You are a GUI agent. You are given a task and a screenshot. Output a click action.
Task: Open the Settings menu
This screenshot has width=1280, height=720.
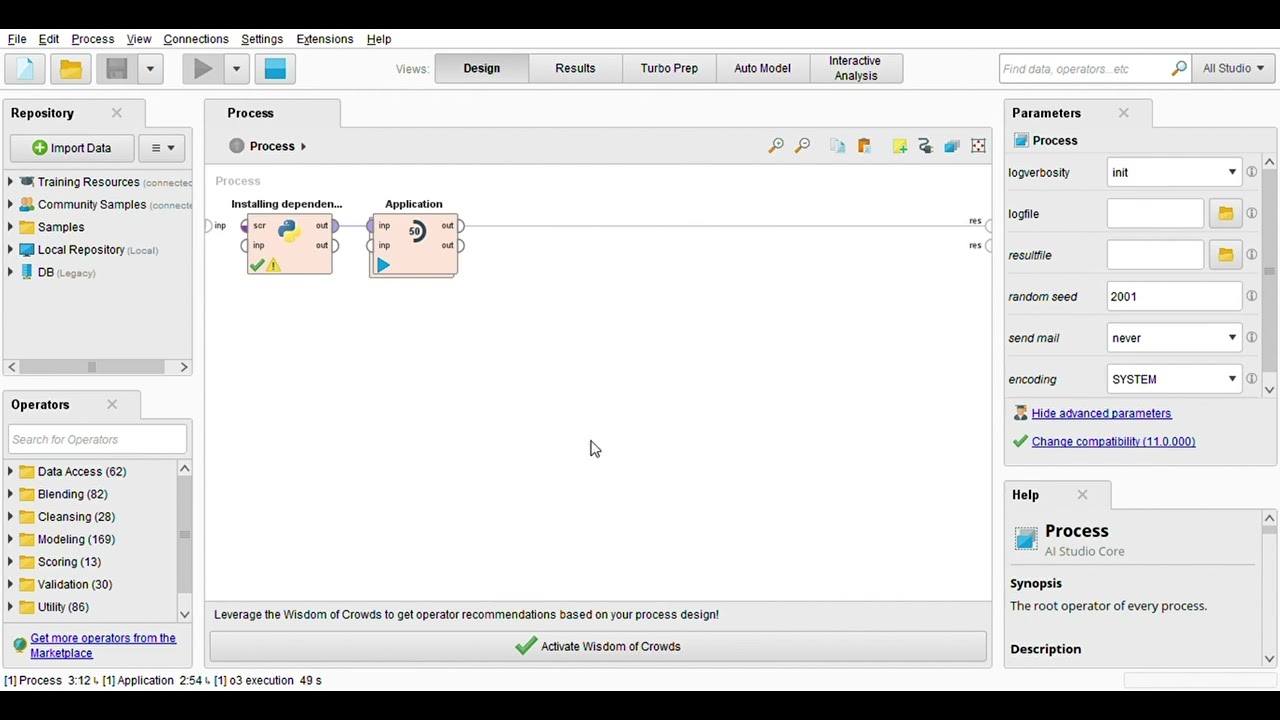pyautogui.click(x=262, y=39)
